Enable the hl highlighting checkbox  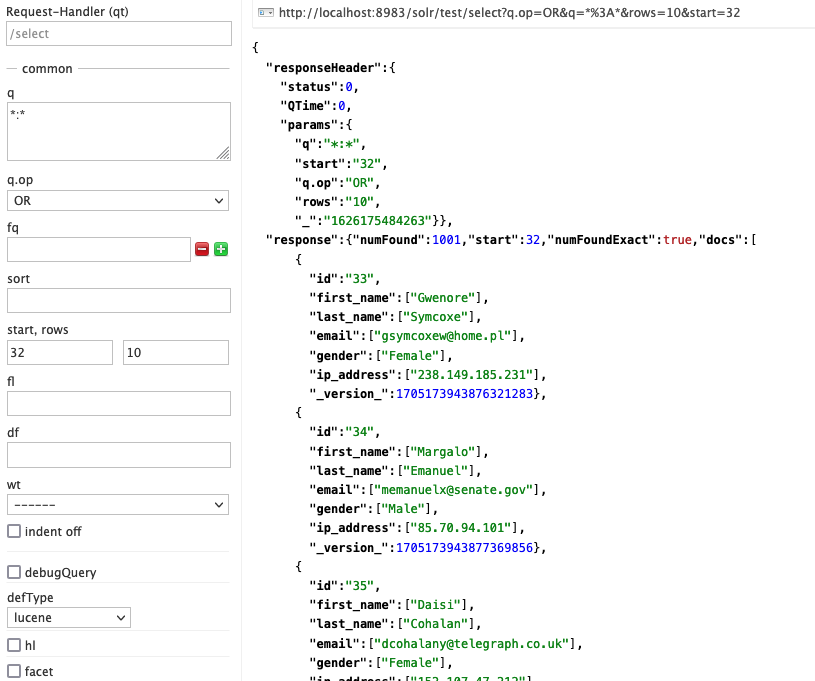14,645
